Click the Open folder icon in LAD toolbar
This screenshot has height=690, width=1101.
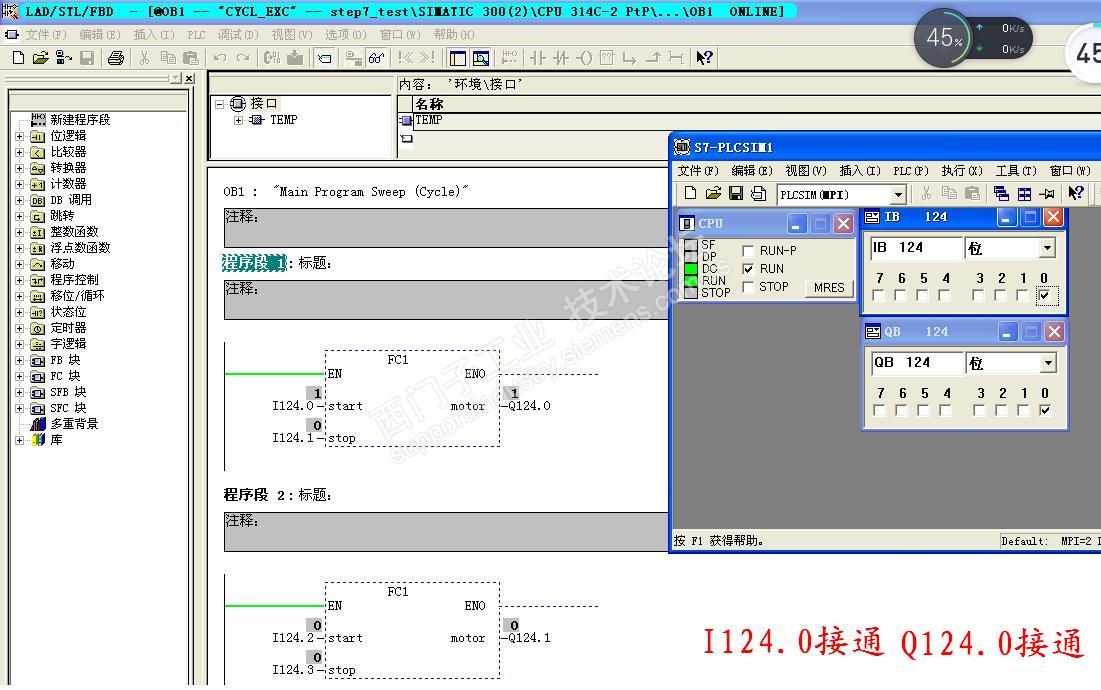[x=40, y=58]
